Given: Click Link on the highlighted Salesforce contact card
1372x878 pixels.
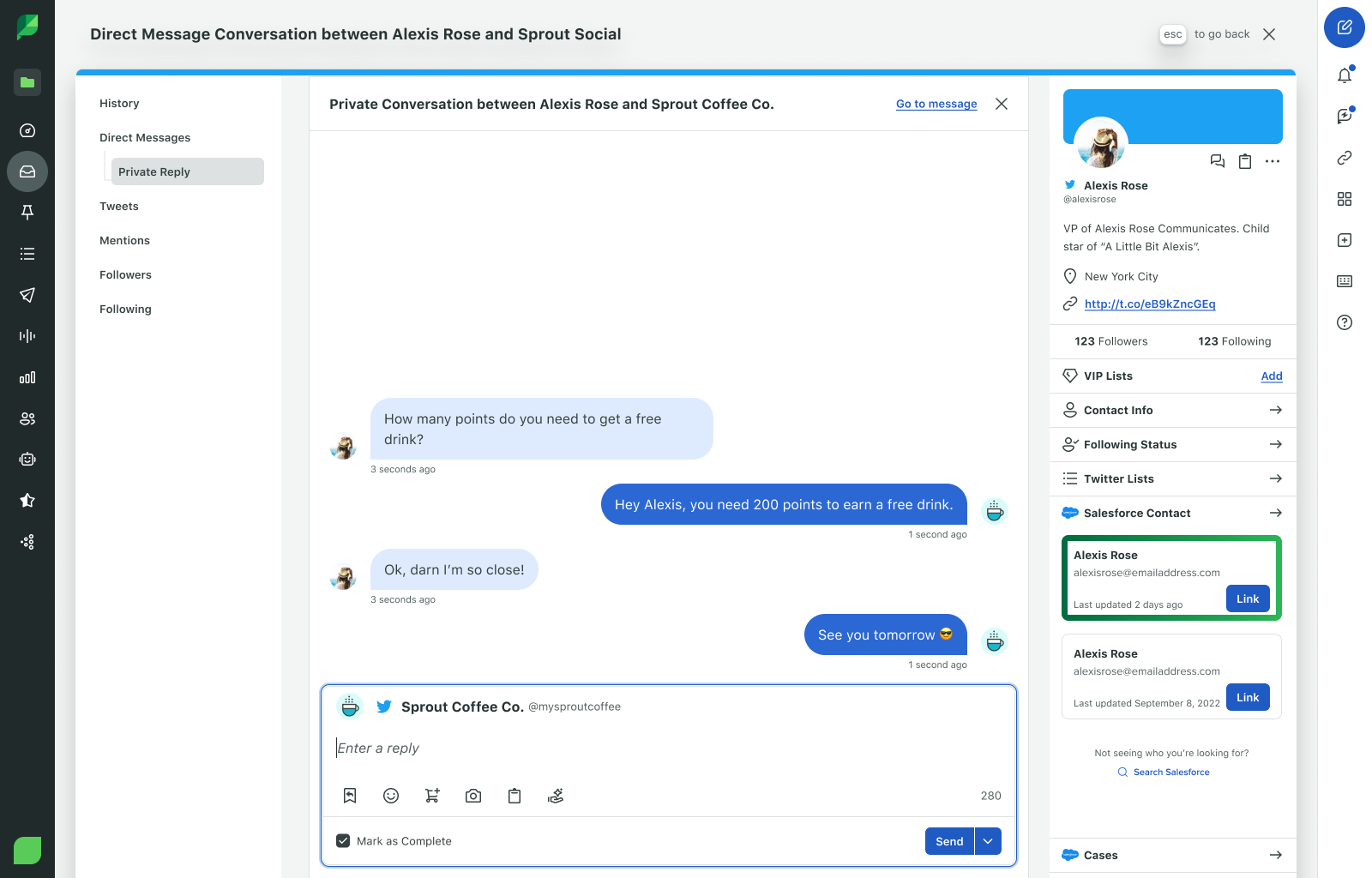Looking at the screenshot, I should pyautogui.click(x=1248, y=598).
